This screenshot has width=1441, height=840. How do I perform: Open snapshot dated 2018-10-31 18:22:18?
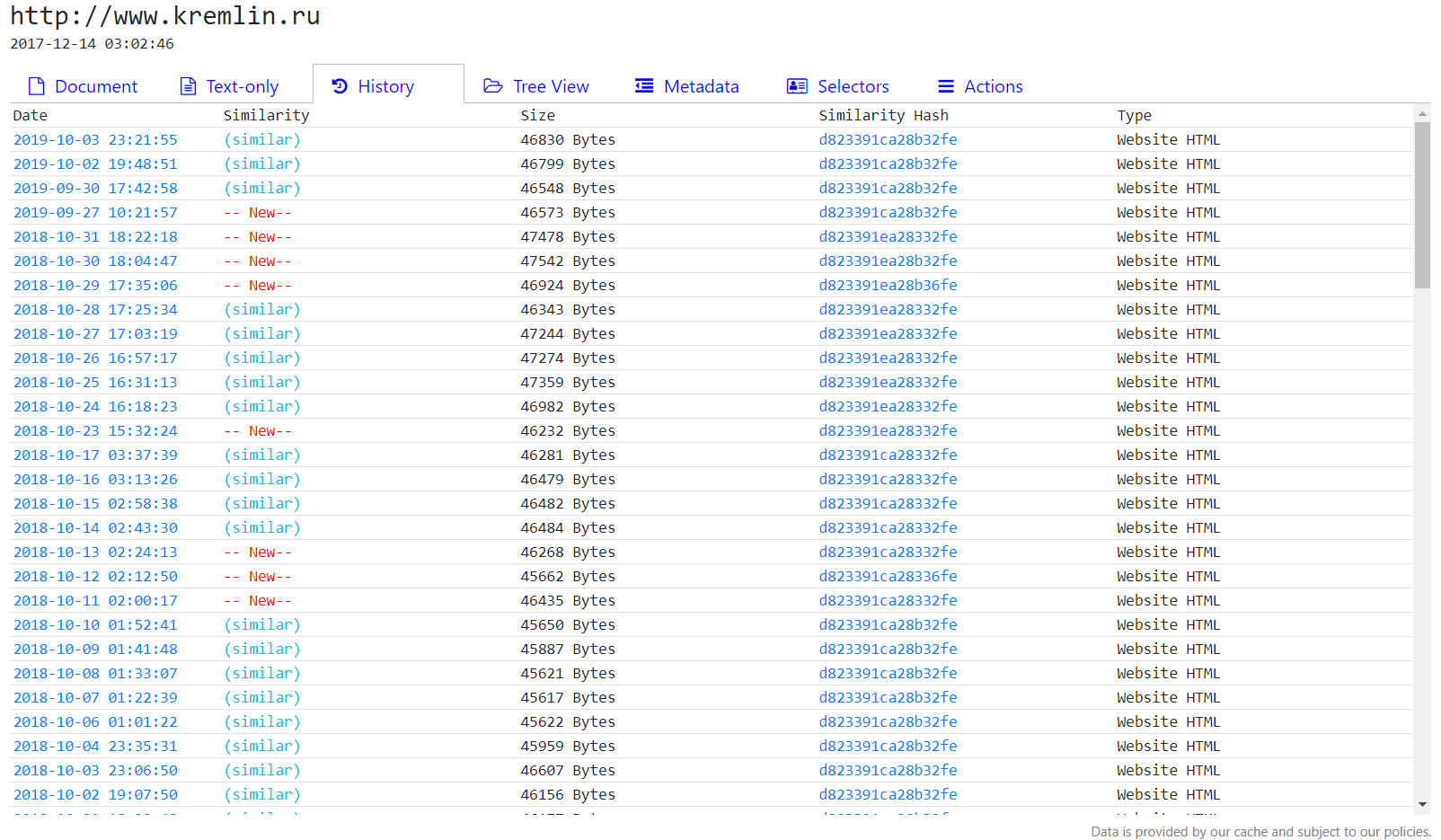tap(95, 237)
